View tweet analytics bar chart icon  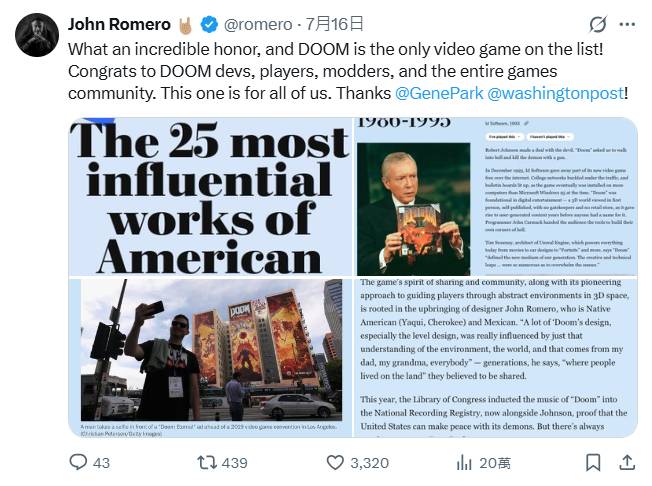pos(464,462)
